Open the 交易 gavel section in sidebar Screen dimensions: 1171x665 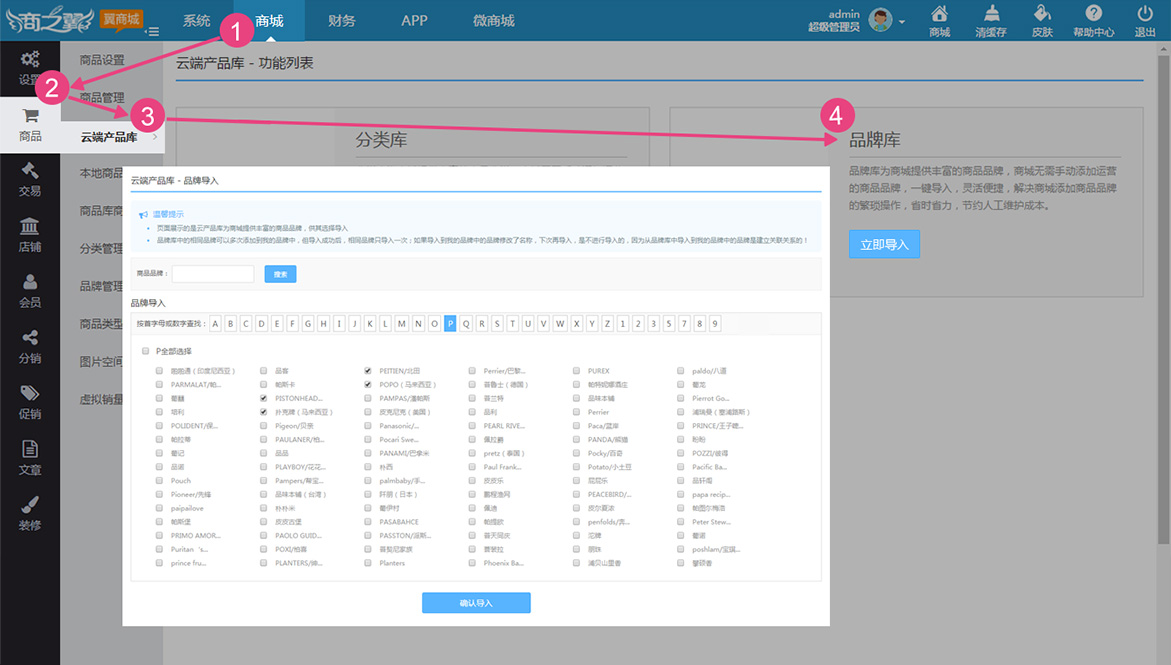pyautogui.click(x=30, y=180)
